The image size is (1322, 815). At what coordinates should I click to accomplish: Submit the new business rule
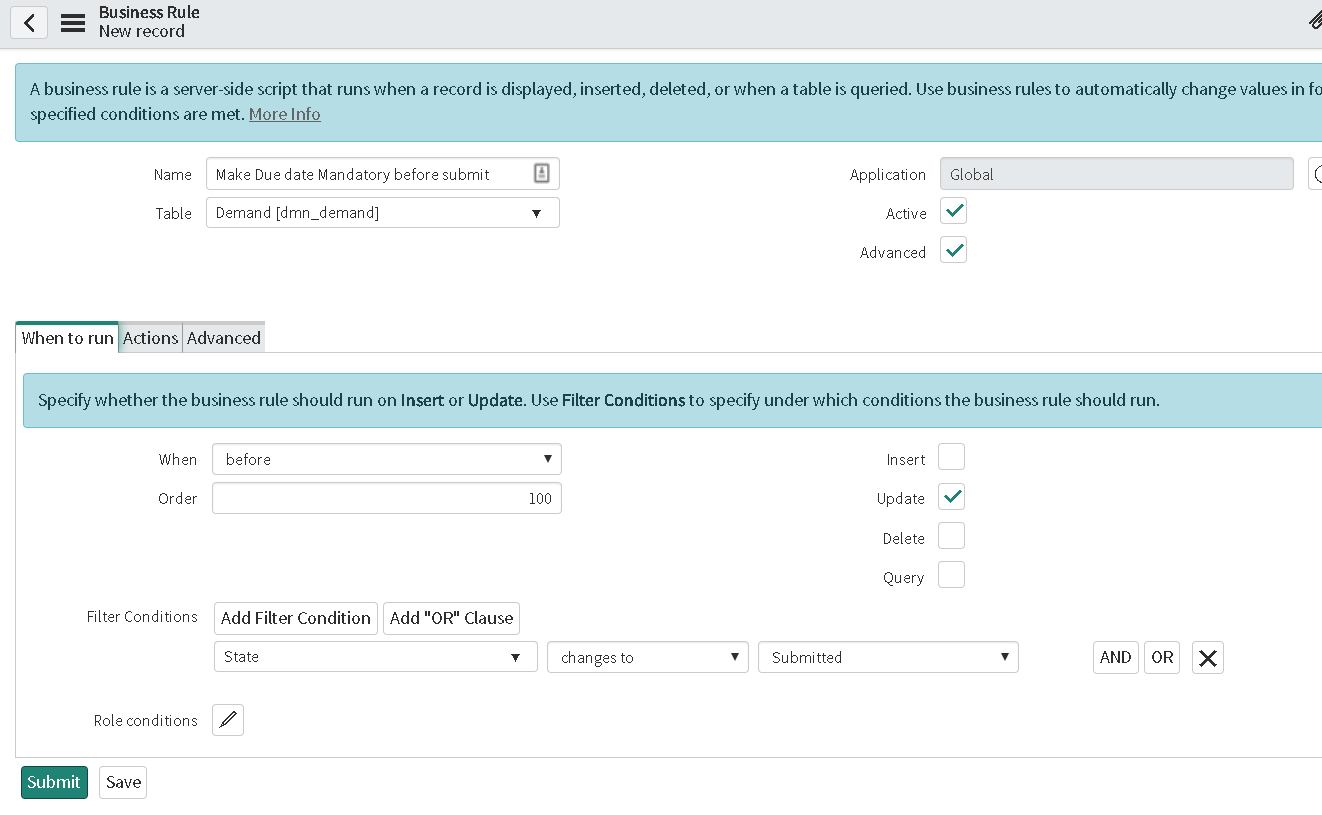[53, 782]
